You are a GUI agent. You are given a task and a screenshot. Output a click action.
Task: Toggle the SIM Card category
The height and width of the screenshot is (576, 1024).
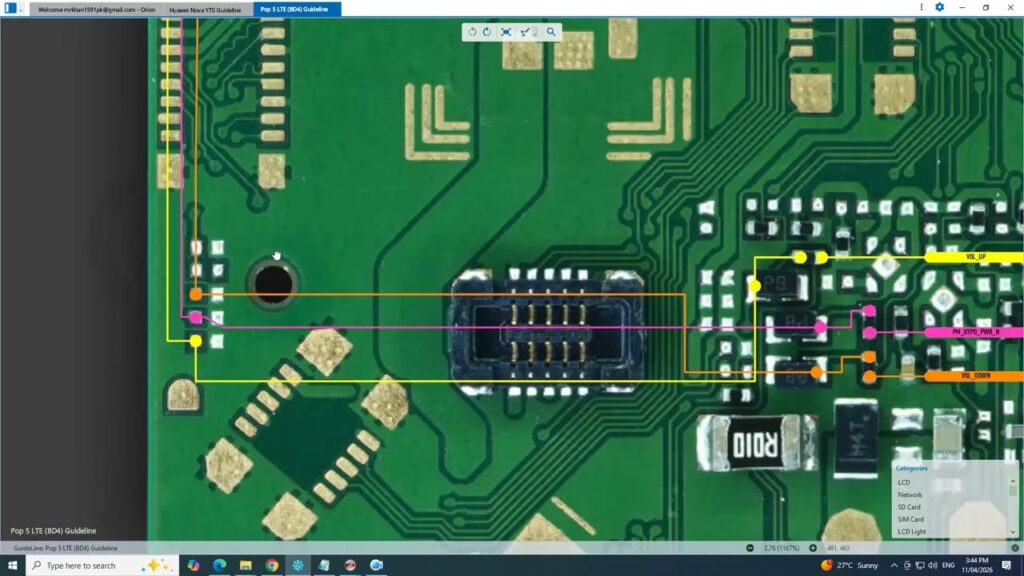[910, 519]
